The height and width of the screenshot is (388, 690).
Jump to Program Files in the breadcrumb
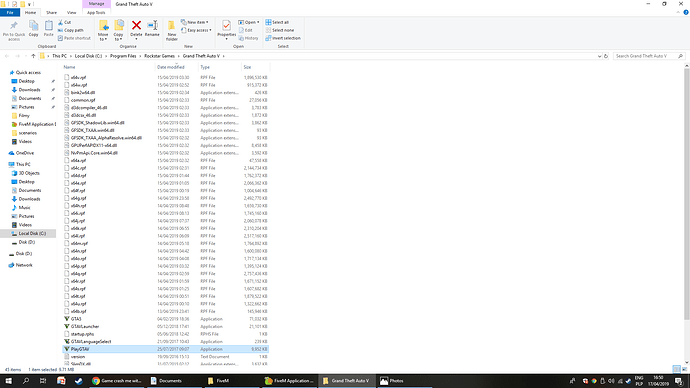pos(123,56)
